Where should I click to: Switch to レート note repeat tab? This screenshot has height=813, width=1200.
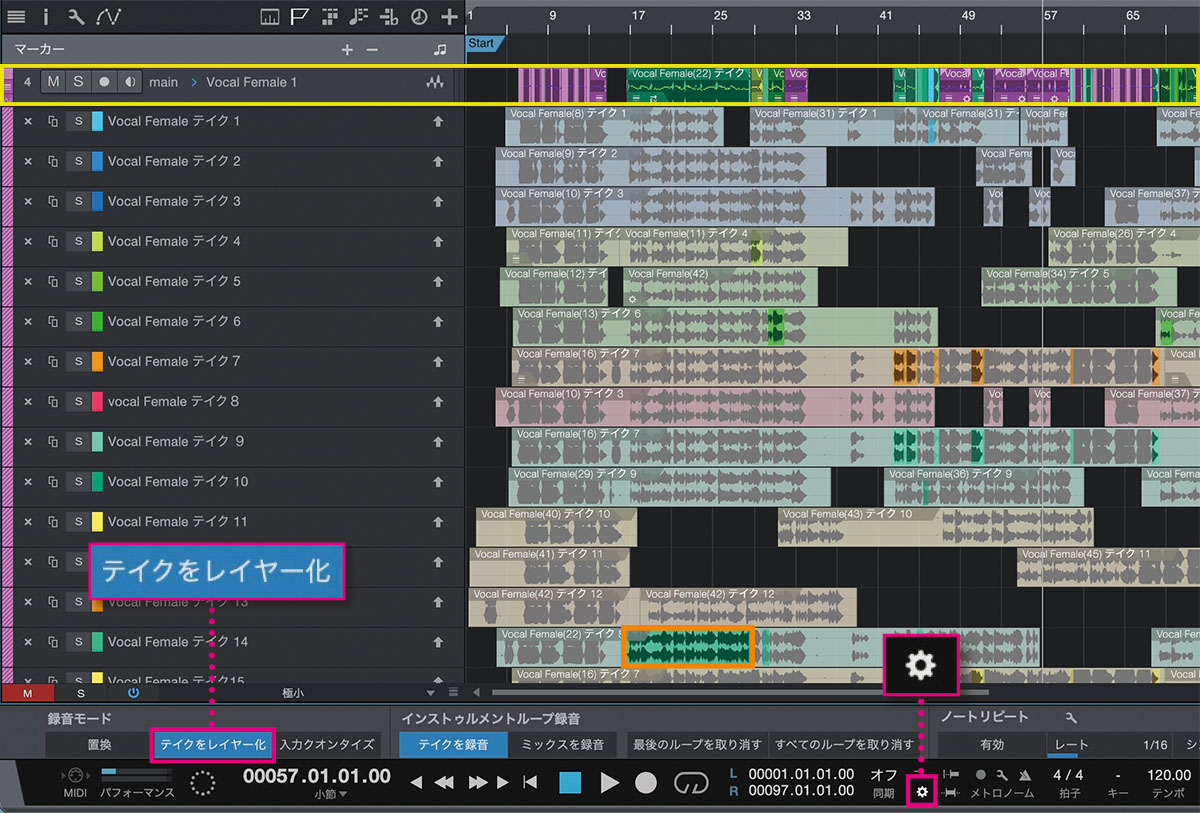[1072, 745]
